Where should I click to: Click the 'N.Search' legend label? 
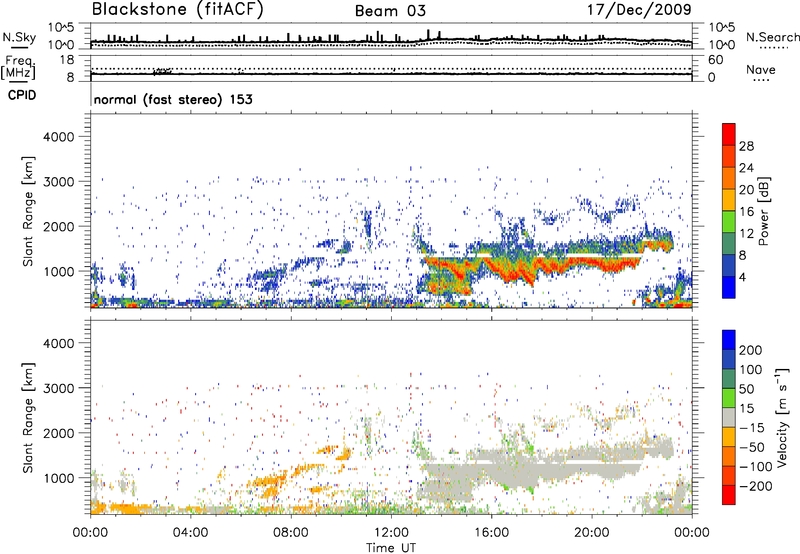[x=772, y=37]
